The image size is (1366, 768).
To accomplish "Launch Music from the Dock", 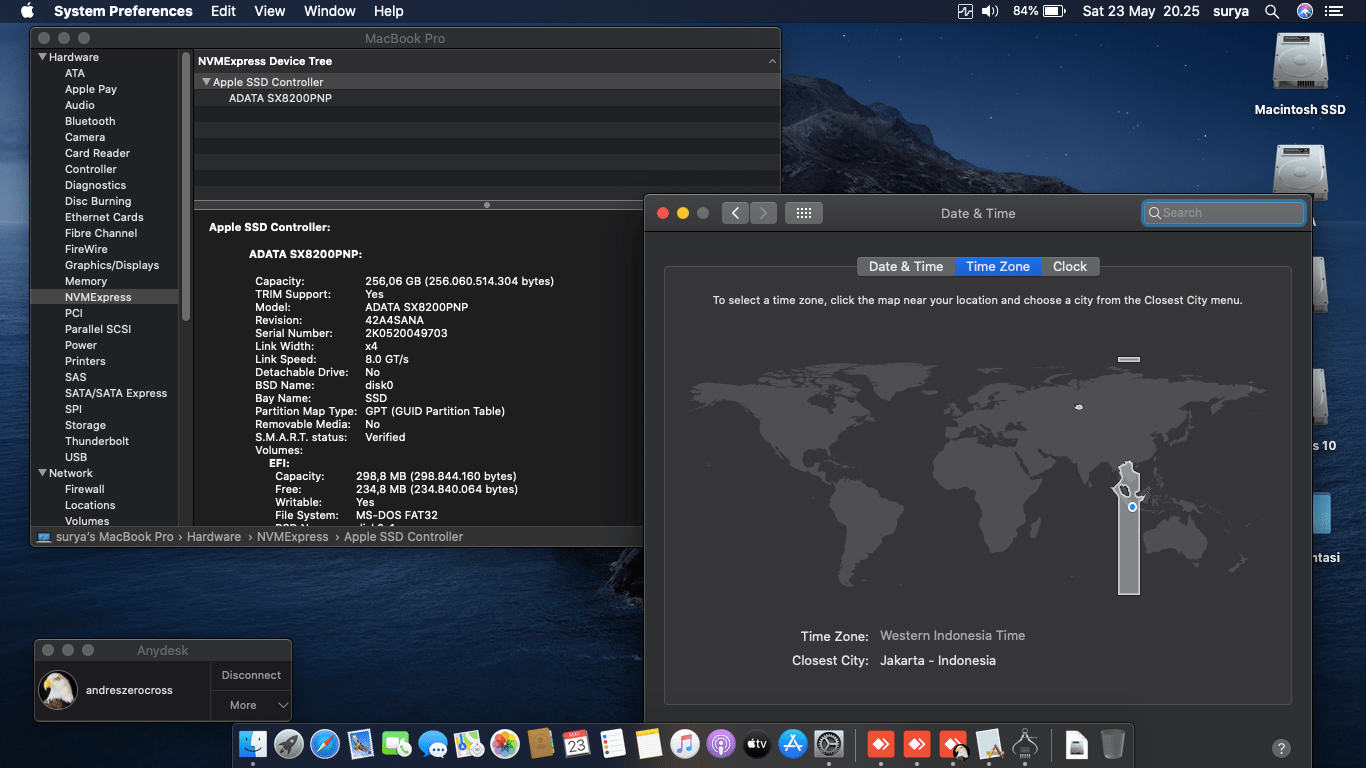I will pyautogui.click(x=685, y=743).
